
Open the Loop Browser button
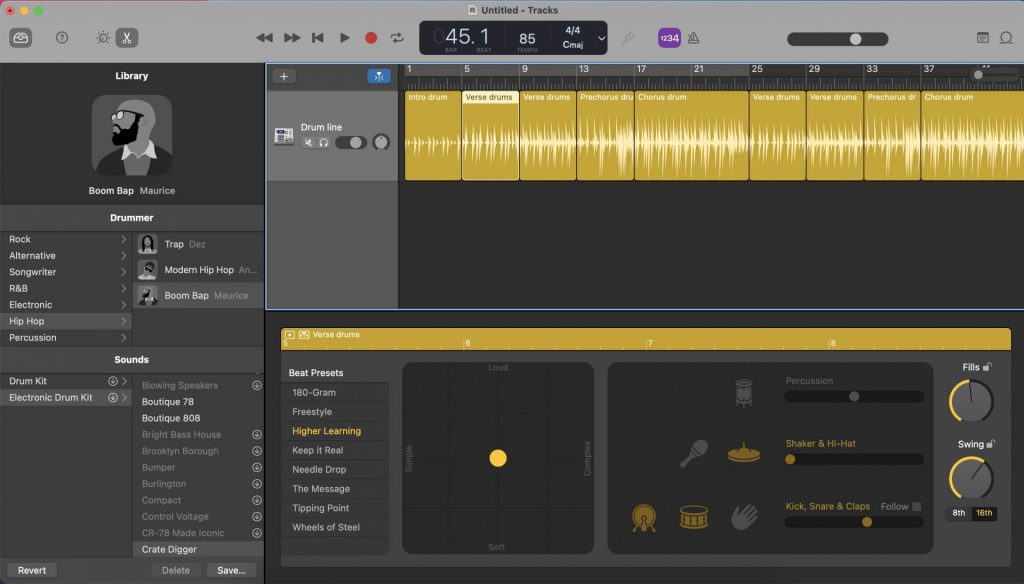(x=1006, y=38)
